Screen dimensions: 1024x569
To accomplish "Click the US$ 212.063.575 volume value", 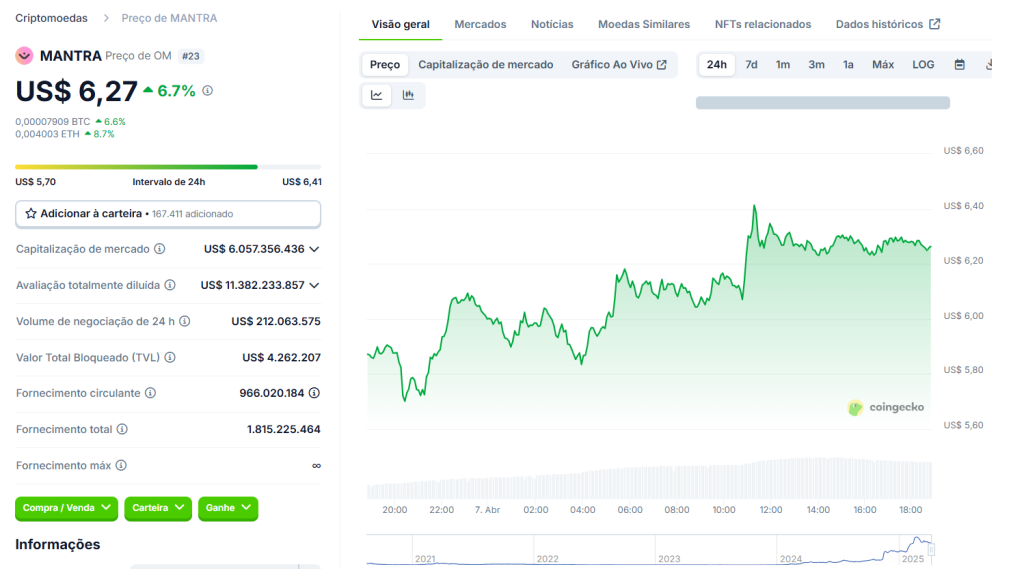I will (276, 321).
